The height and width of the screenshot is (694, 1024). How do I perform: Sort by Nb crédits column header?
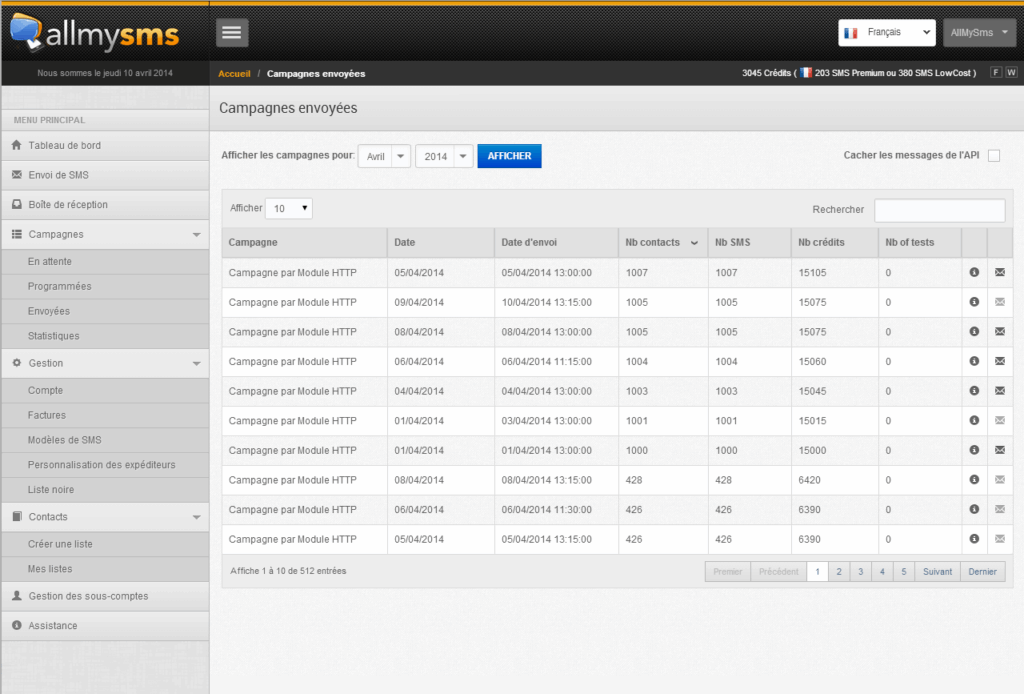834,242
